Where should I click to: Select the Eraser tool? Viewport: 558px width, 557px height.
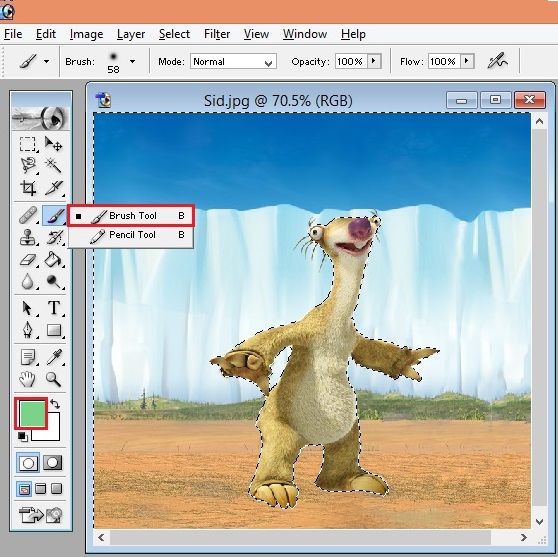coord(27,259)
